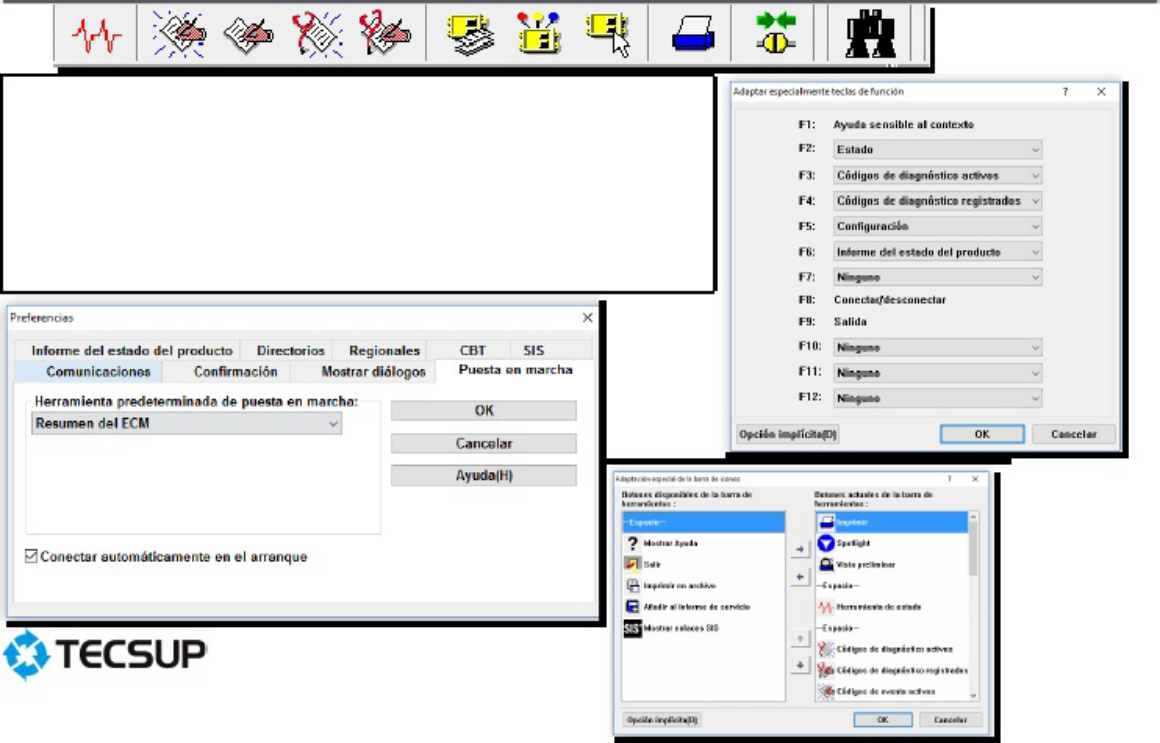Image resolution: width=1160 pixels, height=743 pixels.
Task: Click the yellow ECM with stacked papers icon
Action: click(x=471, y=35)
